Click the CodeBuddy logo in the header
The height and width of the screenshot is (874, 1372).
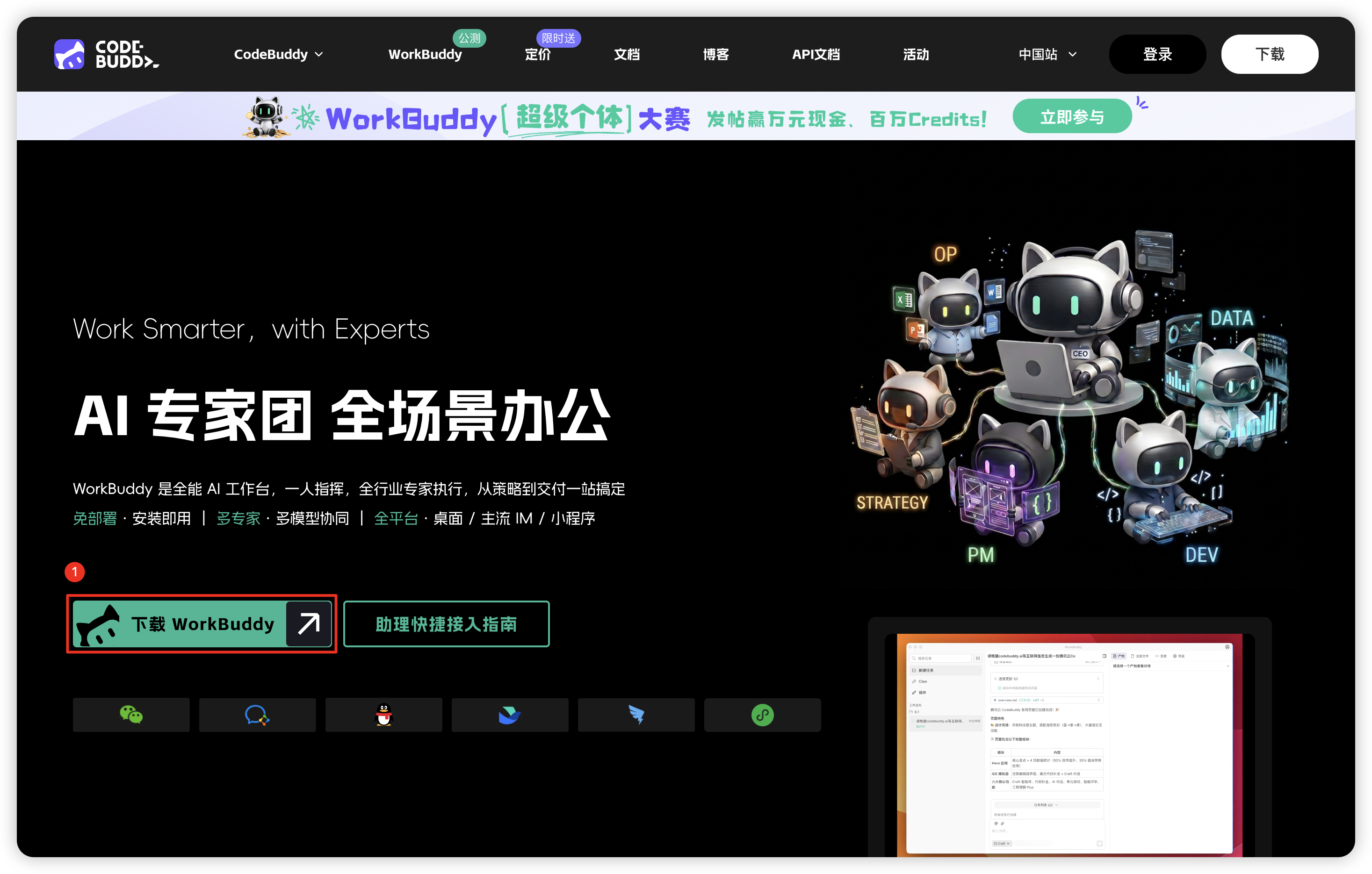pos(107,54)
